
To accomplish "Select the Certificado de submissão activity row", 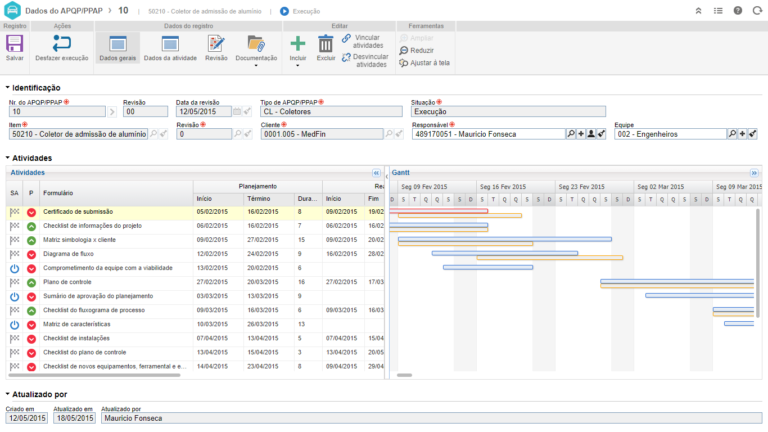I will (78, 211).
